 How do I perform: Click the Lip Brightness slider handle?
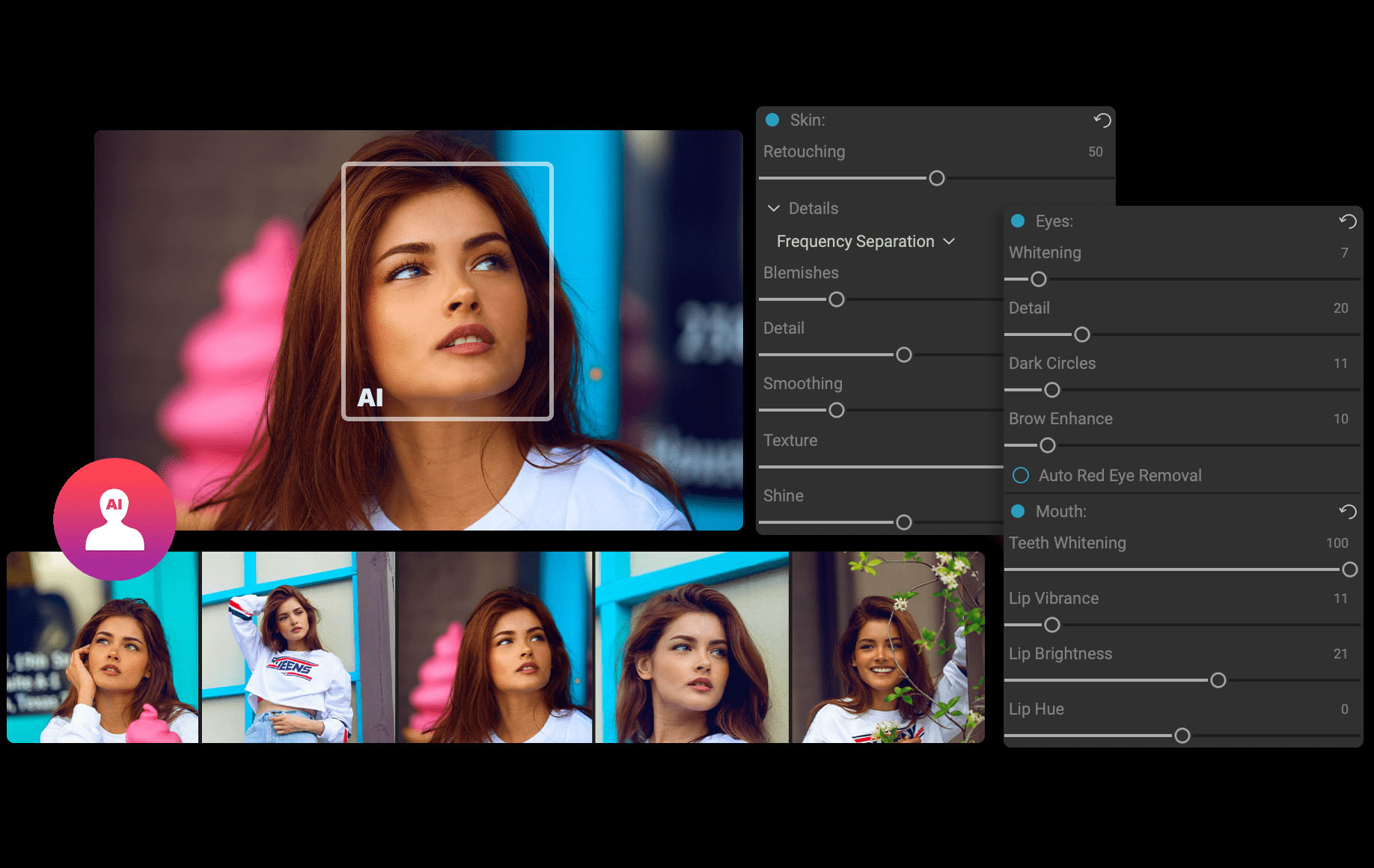pos(1218,680)
